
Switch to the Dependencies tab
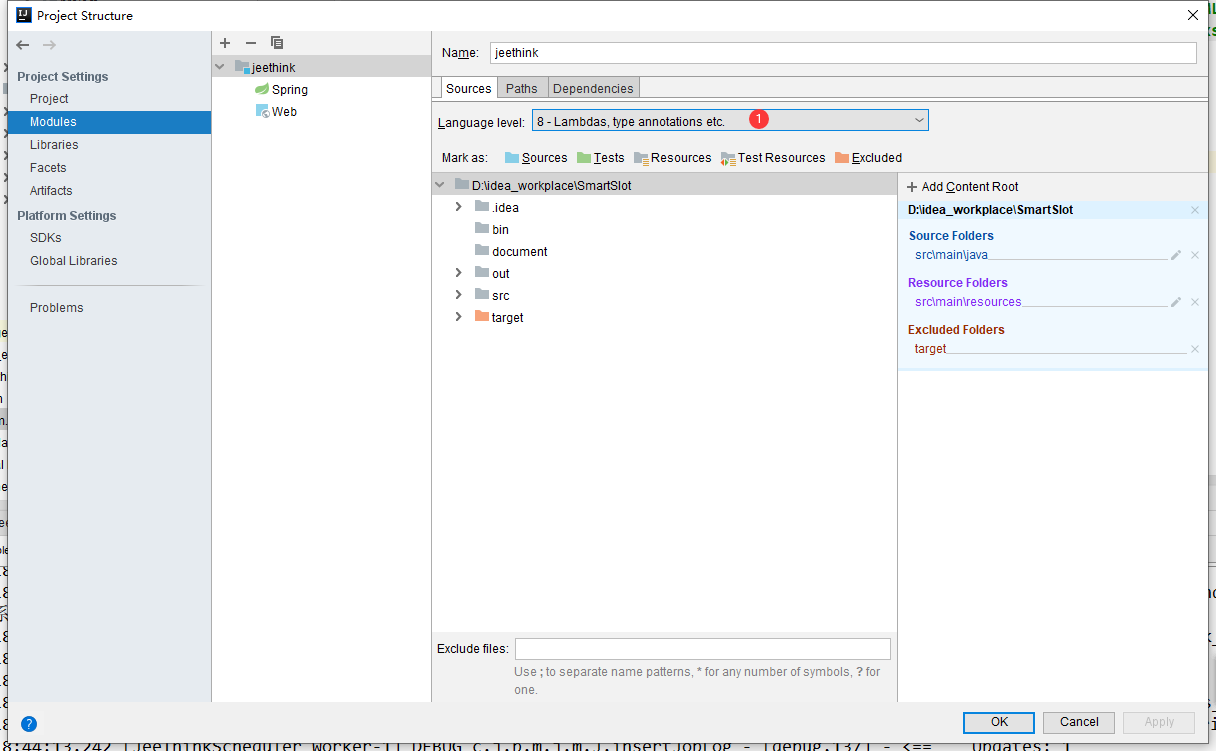(593, 88)
